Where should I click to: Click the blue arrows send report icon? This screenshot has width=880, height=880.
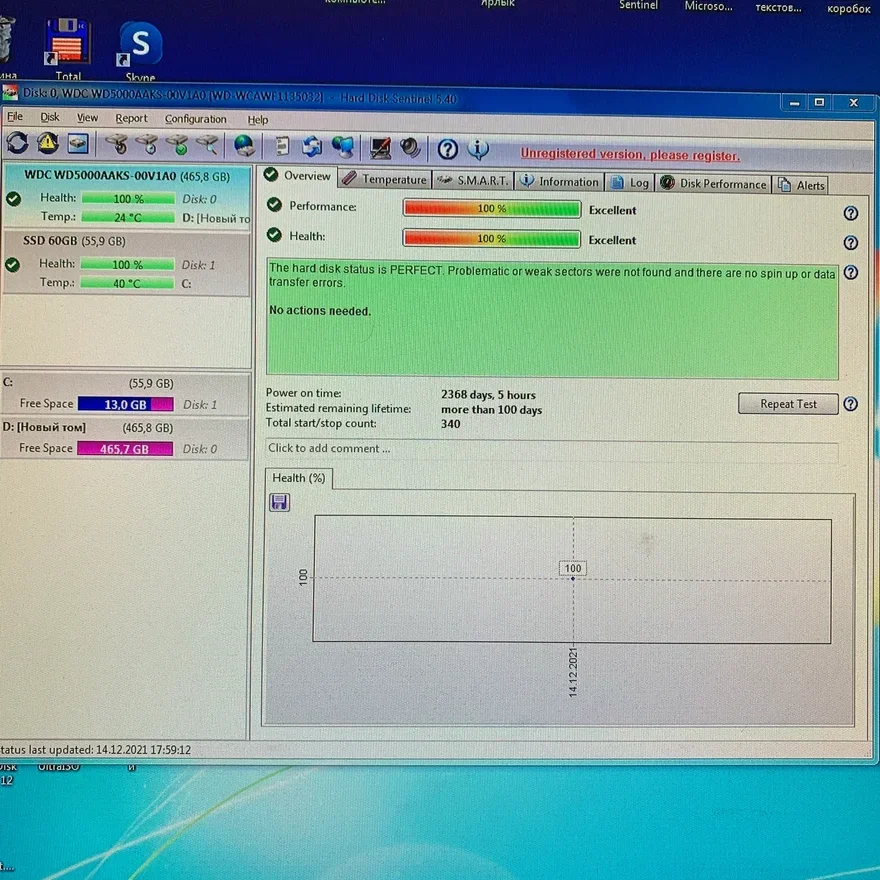[312, 147]
